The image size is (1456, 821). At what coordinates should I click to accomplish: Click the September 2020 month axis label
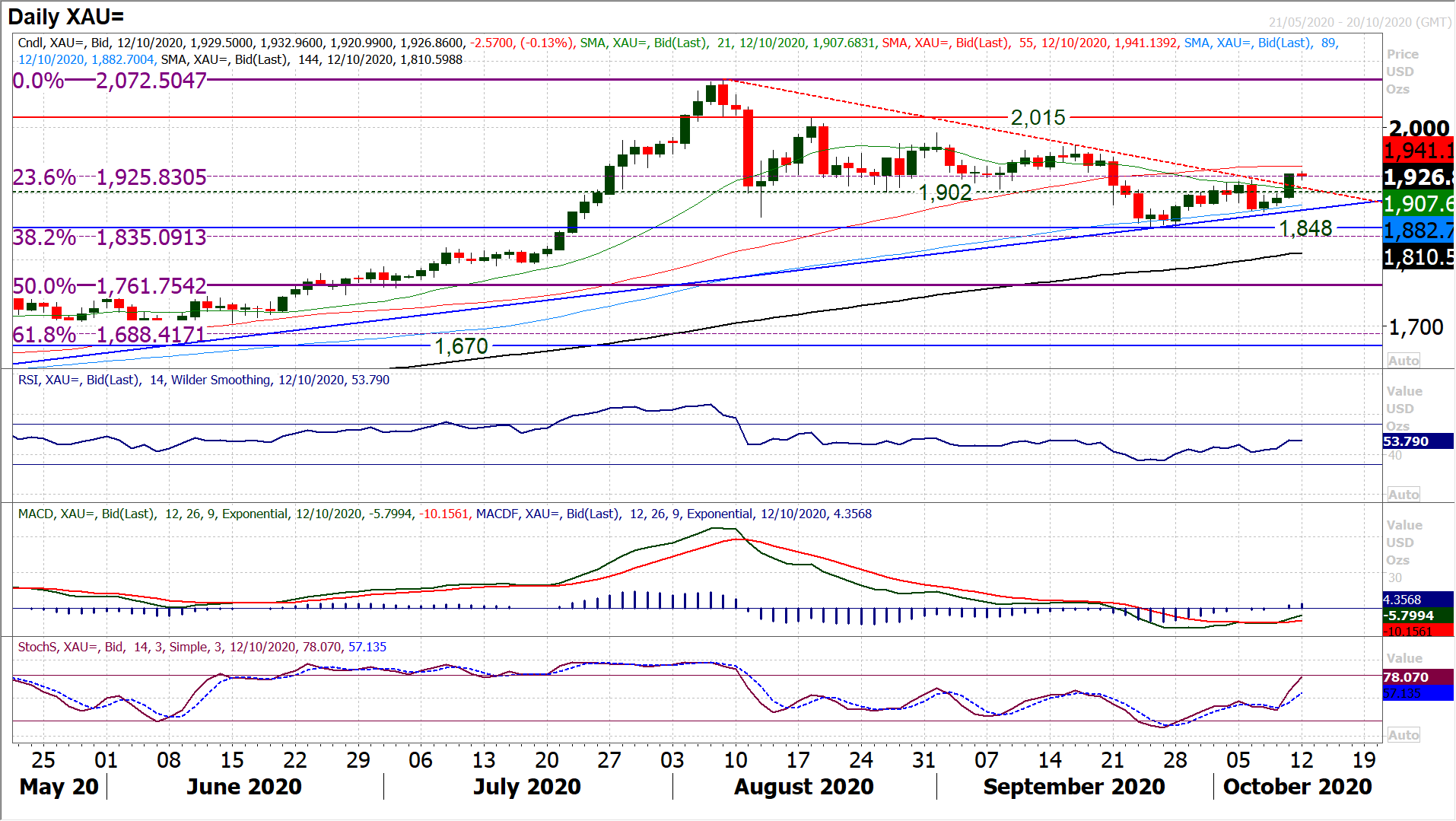pos(1074,787)
